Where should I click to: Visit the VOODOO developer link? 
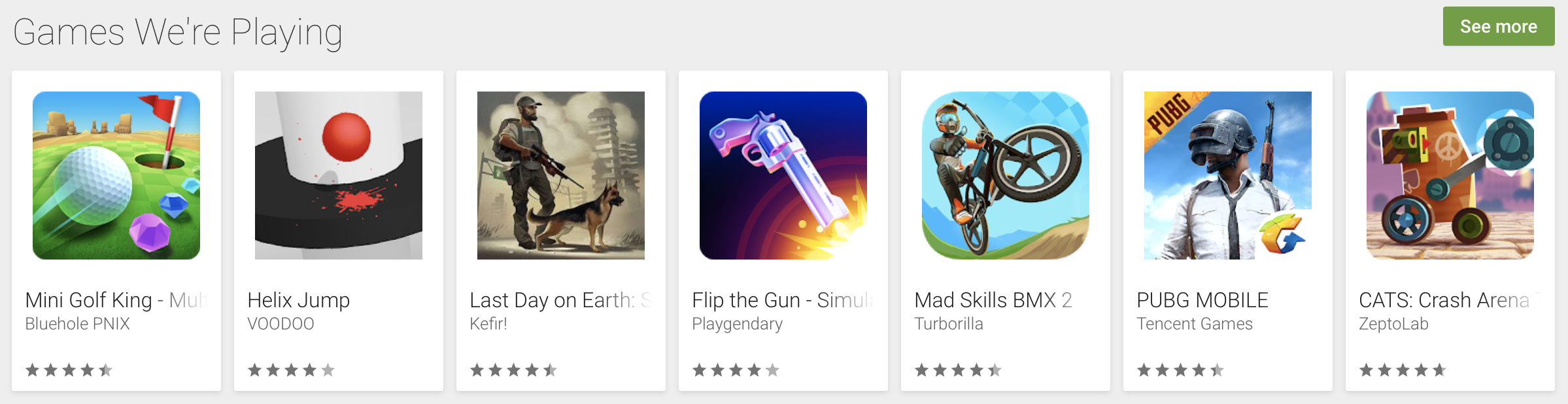[281, 324]
